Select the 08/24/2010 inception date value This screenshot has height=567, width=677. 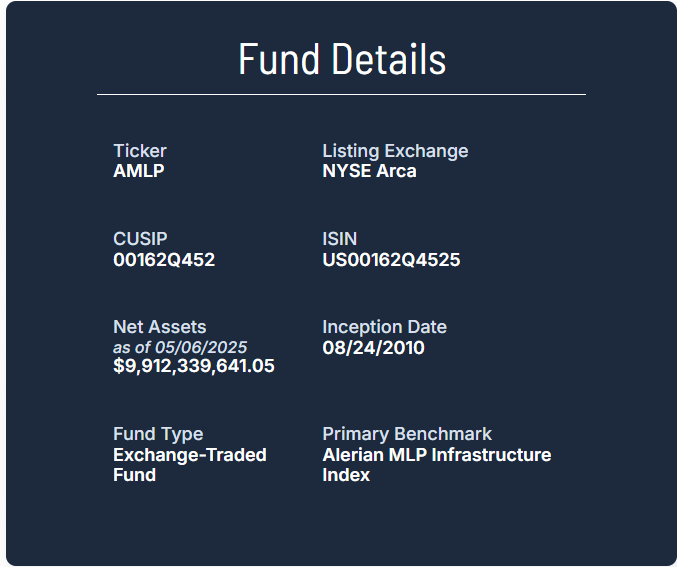coord(373,348)
